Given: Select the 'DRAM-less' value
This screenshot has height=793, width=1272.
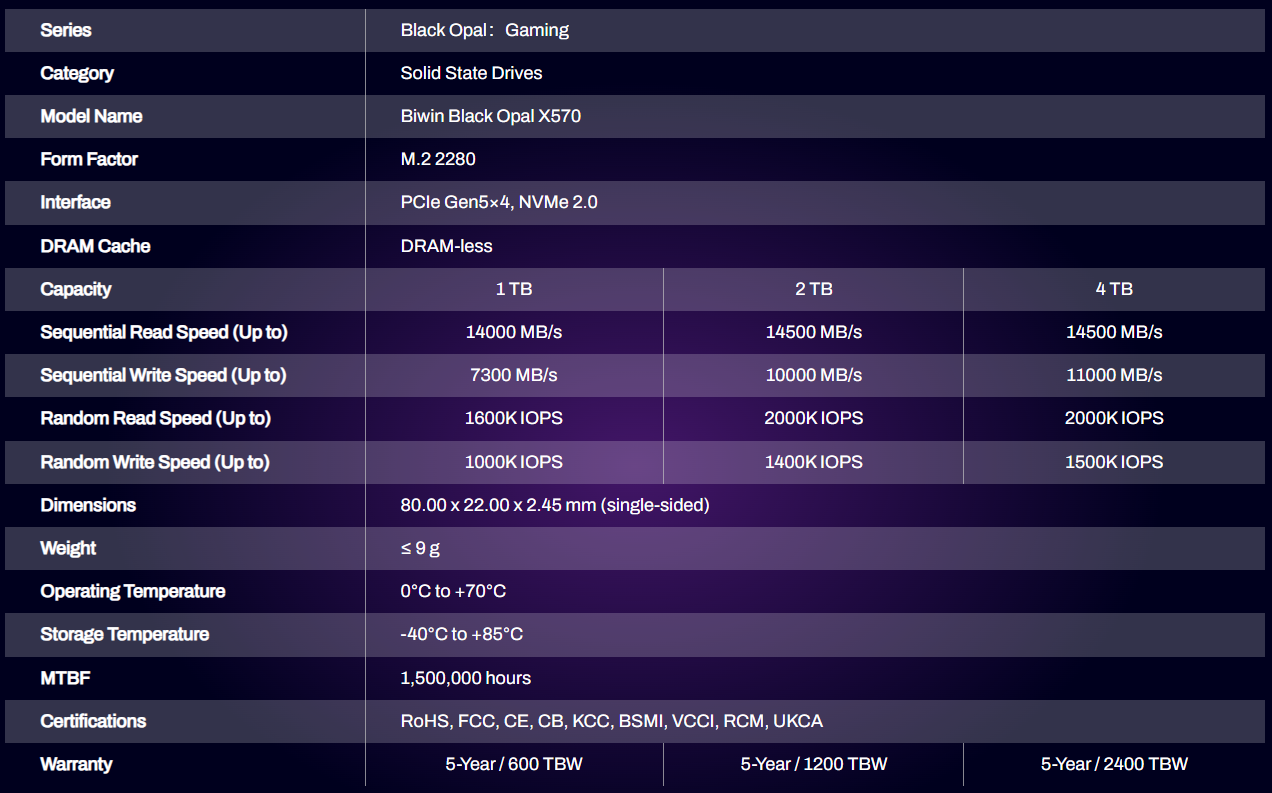Looking at the screenshot, I should (447, 246).
